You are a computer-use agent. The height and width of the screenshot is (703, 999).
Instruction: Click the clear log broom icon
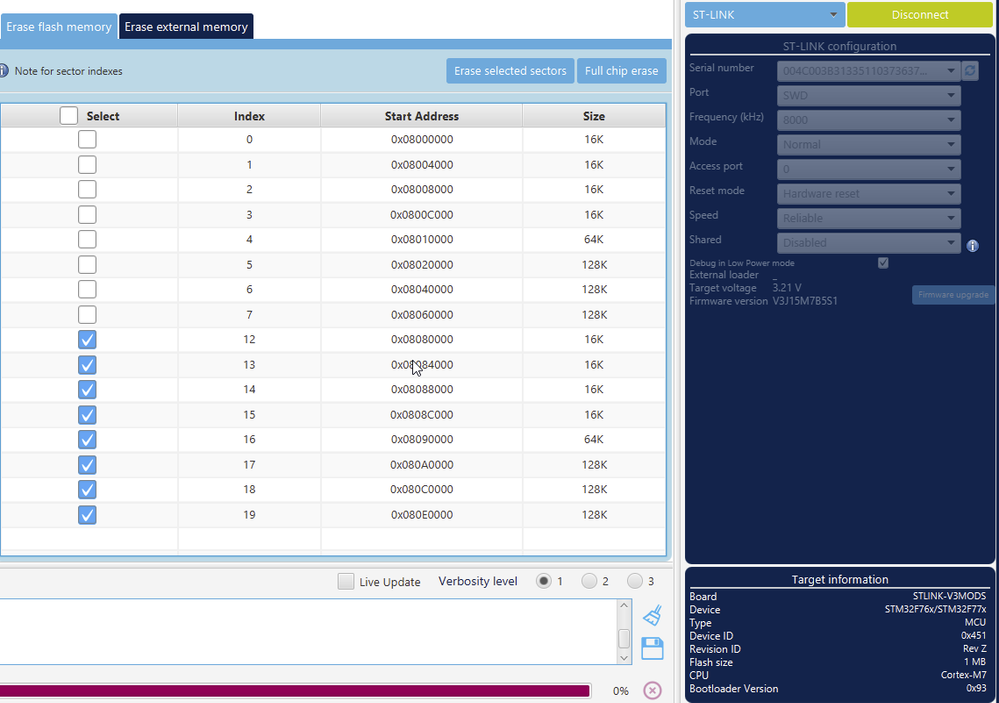click(x=652, y=615)
